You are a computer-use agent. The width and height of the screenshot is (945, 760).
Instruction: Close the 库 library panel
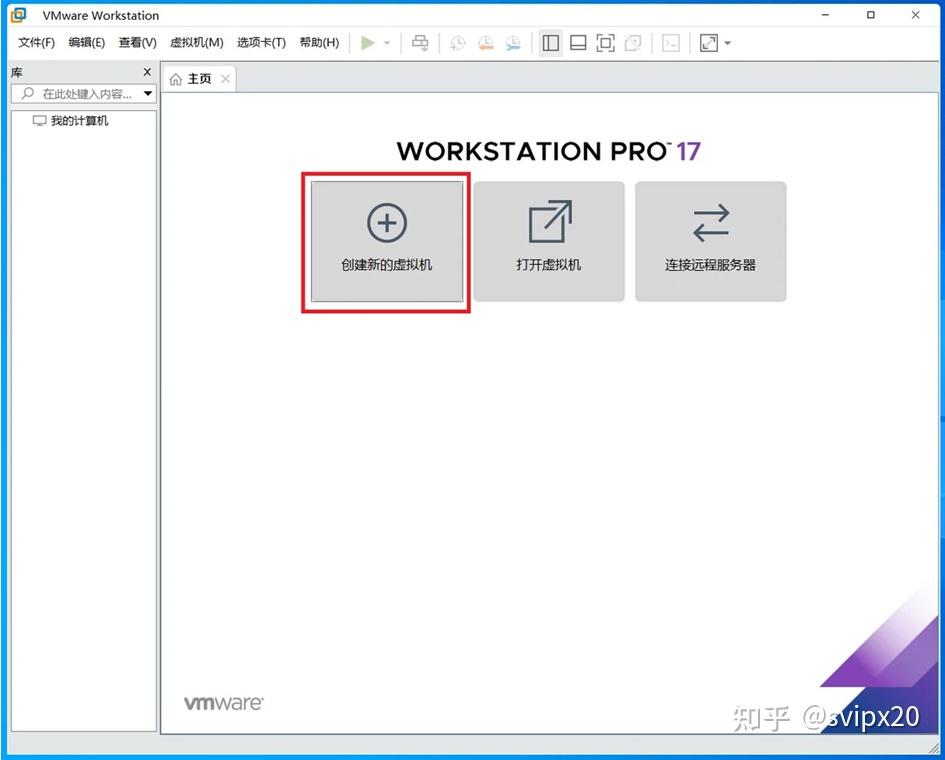point(147,72)
